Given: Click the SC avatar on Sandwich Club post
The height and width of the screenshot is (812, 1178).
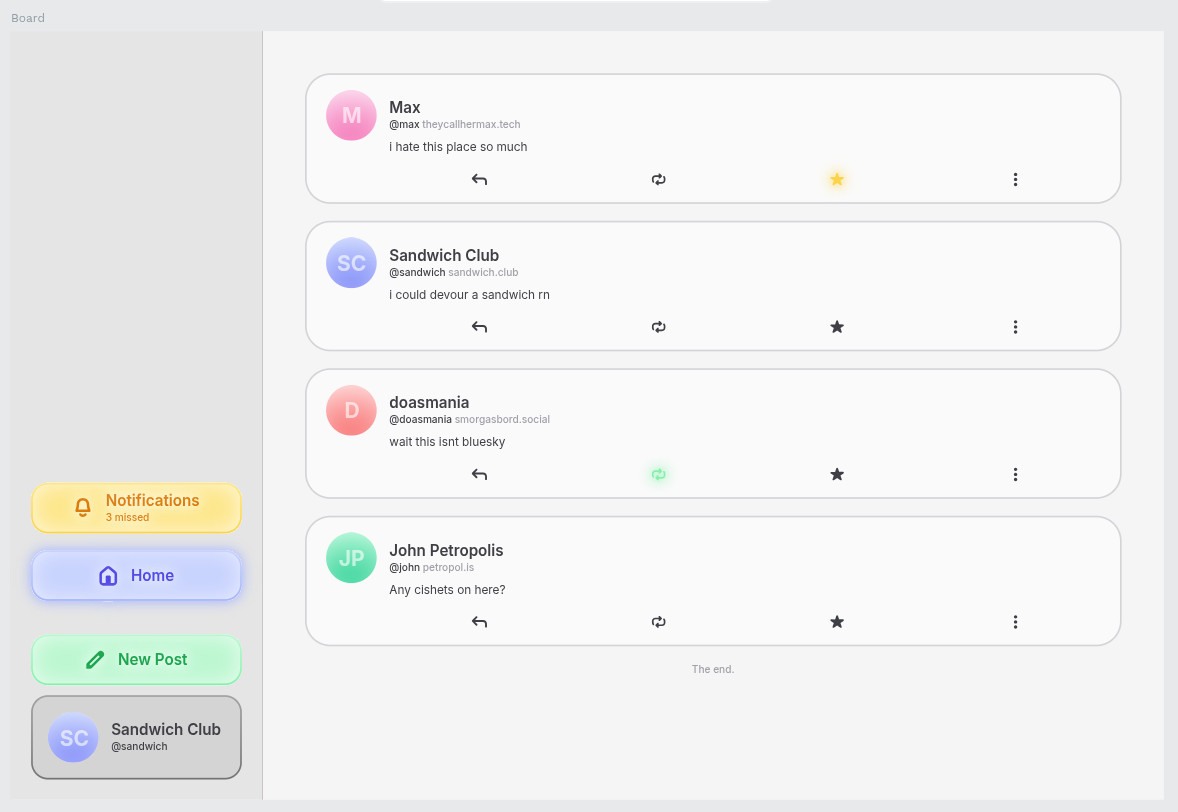Looking at the screenshot, I should coord(351,263).
